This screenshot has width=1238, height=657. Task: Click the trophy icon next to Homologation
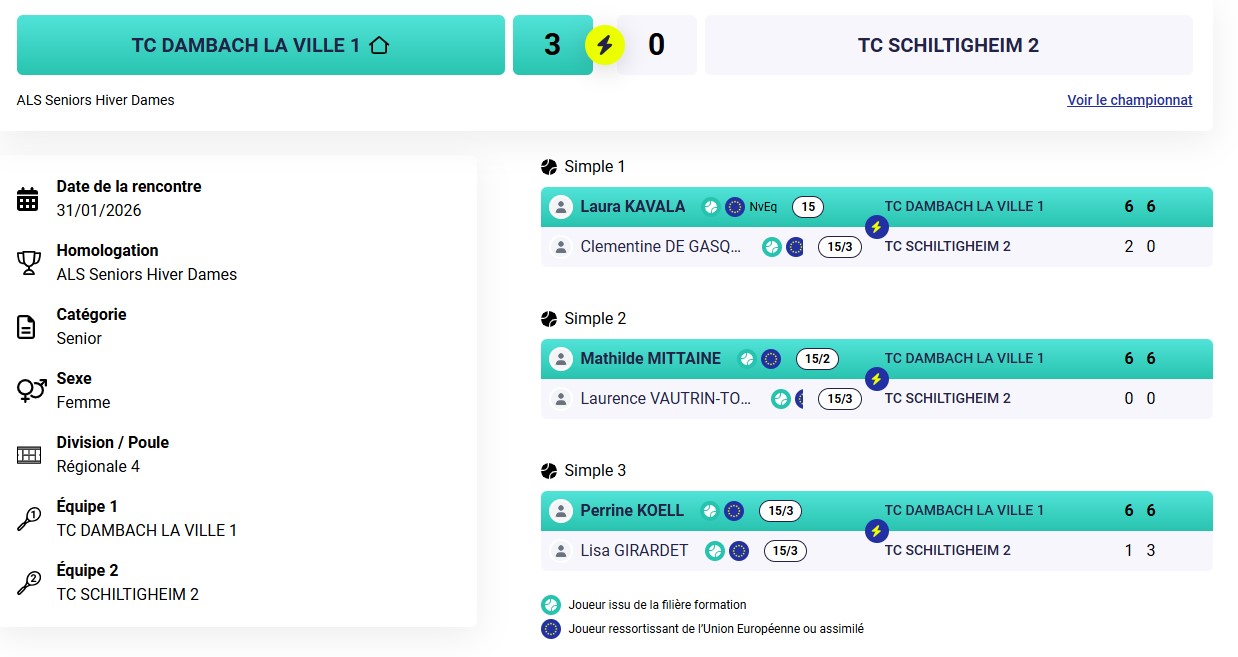(28, 263)
